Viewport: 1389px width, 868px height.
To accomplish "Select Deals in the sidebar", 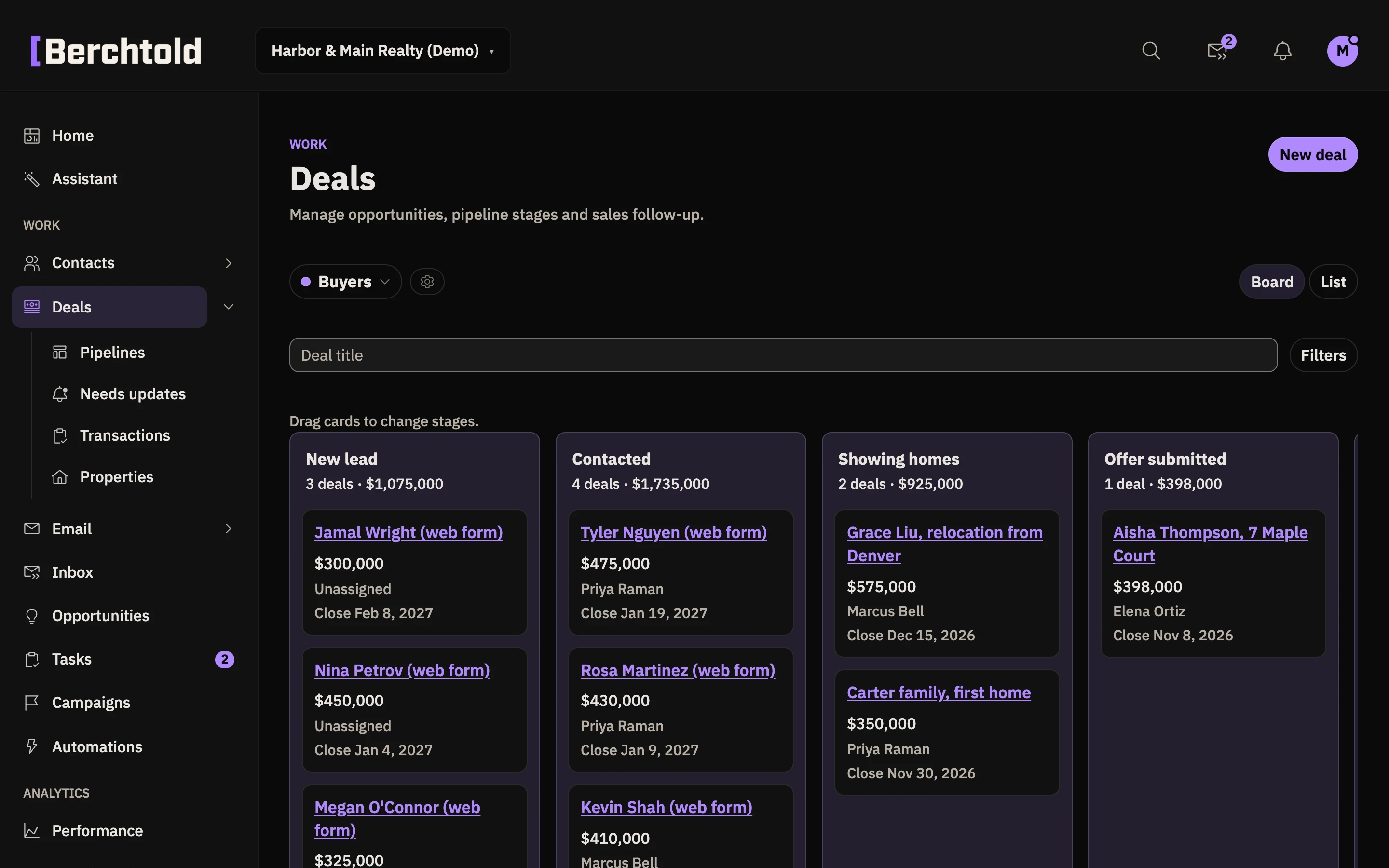I will tap(109, 307).
